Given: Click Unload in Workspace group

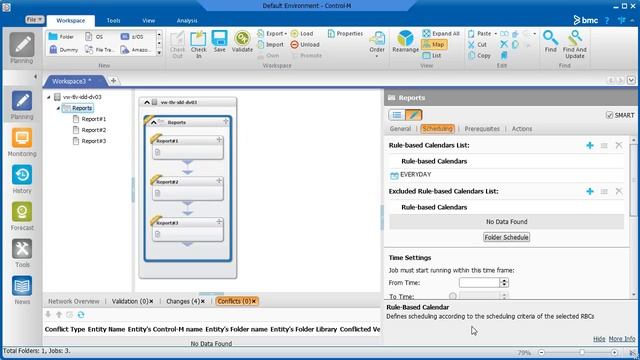Looking at the screenshot, I should click(x=305, y=44).
